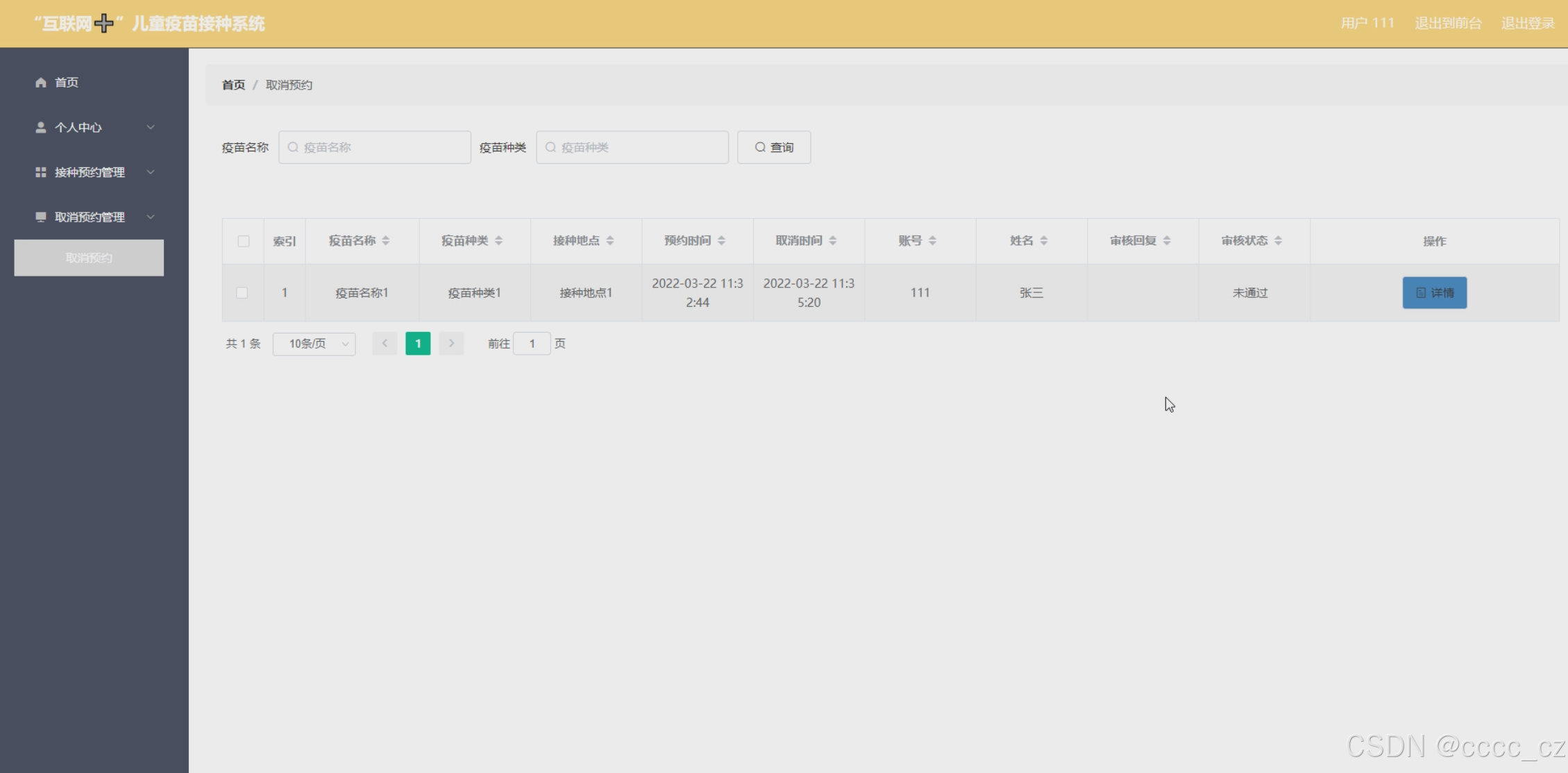
Task: Sort by 账号 column arrows
Action: coord(933,241)
